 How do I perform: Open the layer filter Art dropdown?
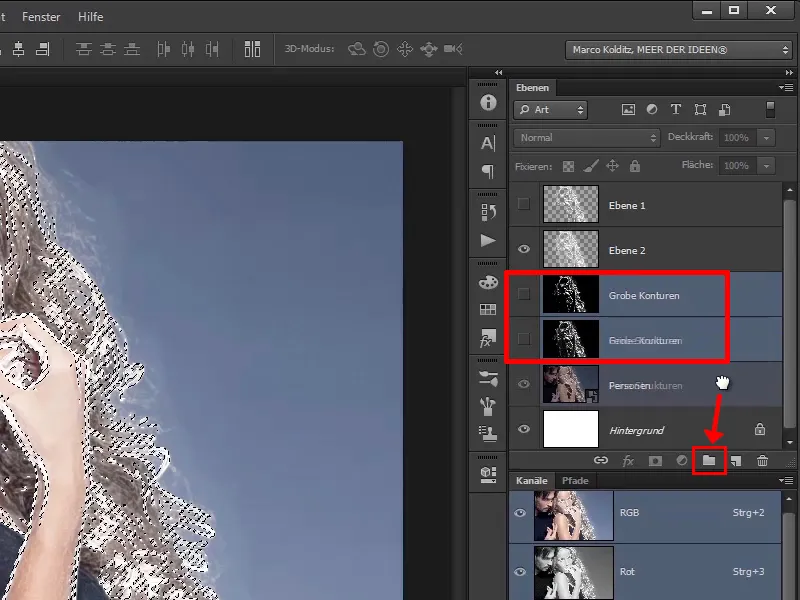pyautogui.click(x=551, y=110)
